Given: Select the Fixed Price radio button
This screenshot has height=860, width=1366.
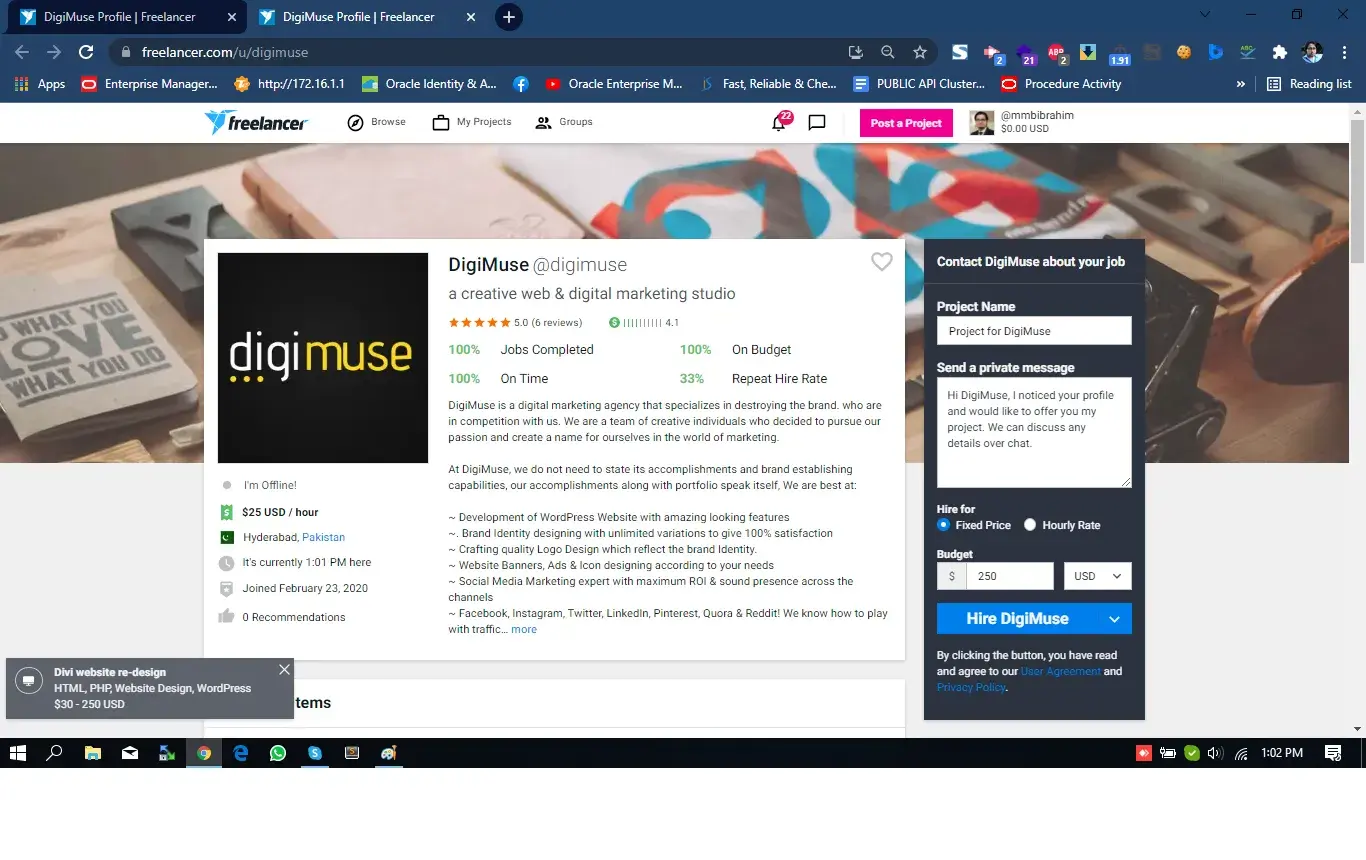Looking at the screenshot, I should pos(944,525).
